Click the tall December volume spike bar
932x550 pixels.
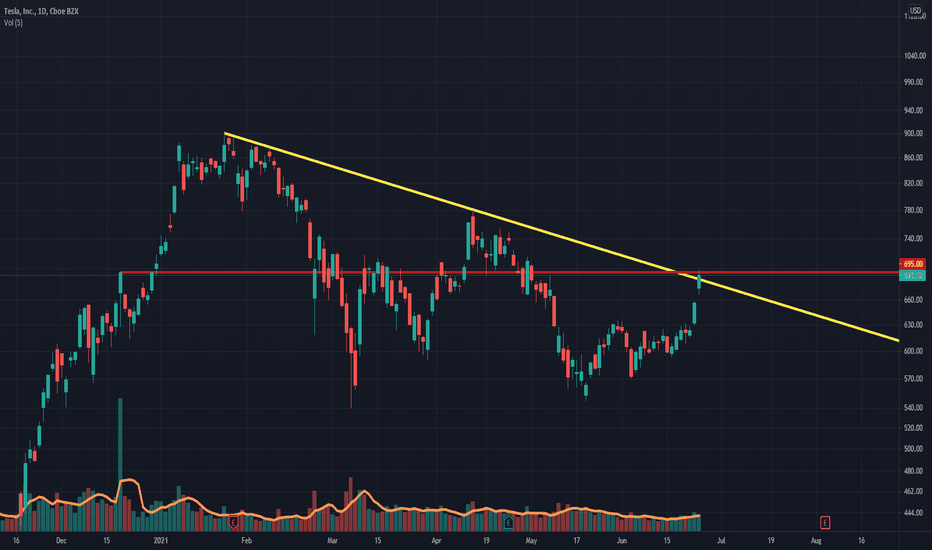(121, 464)
